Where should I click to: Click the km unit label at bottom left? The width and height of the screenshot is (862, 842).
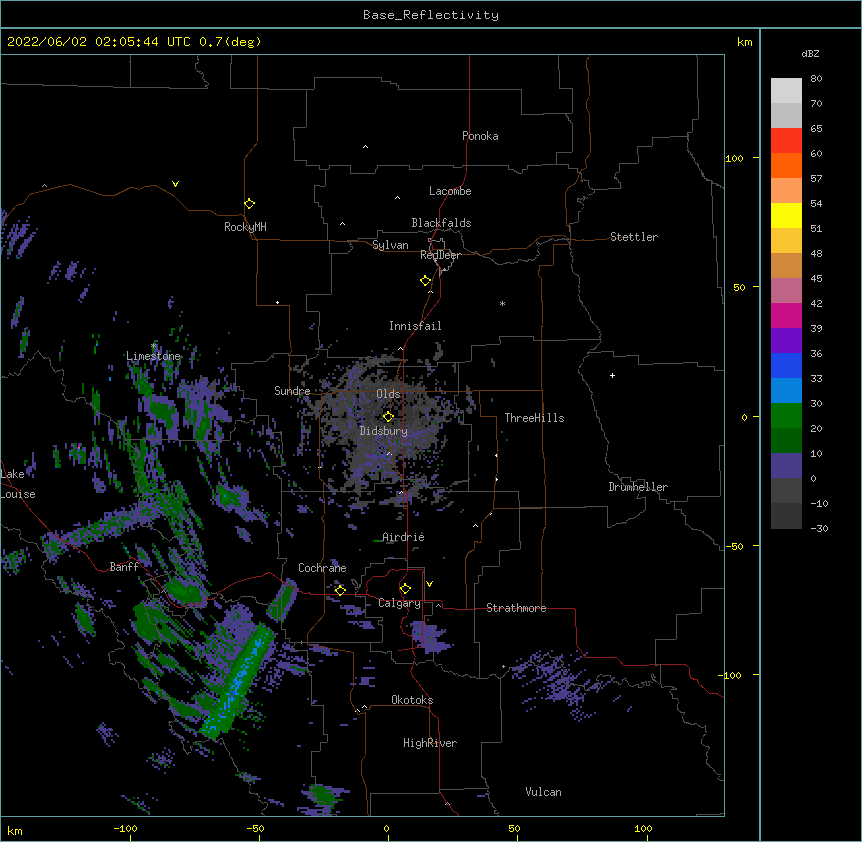(x=15, y=830)
